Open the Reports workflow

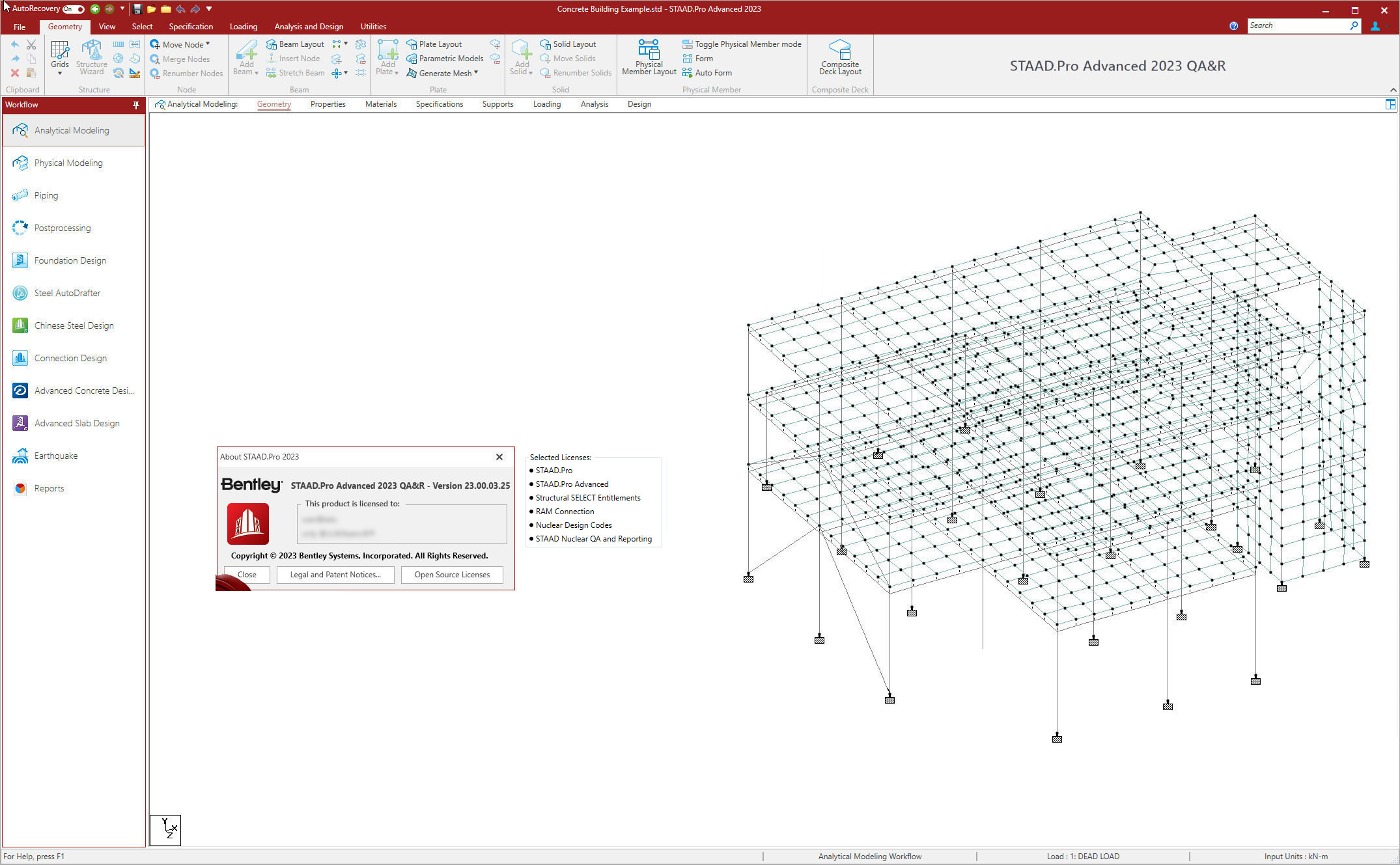(x=74, y=488)
